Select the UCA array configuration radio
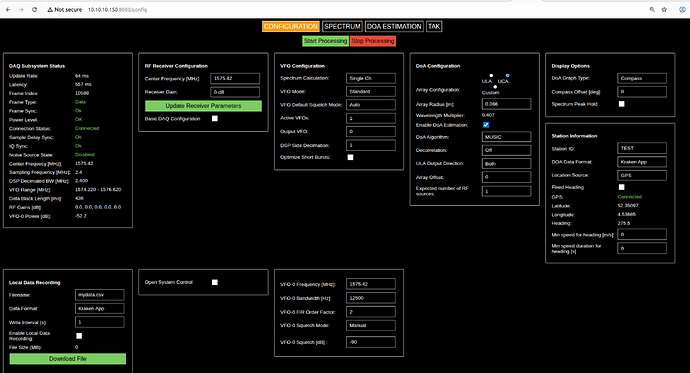690x373 pixels. tap(507, 76)
